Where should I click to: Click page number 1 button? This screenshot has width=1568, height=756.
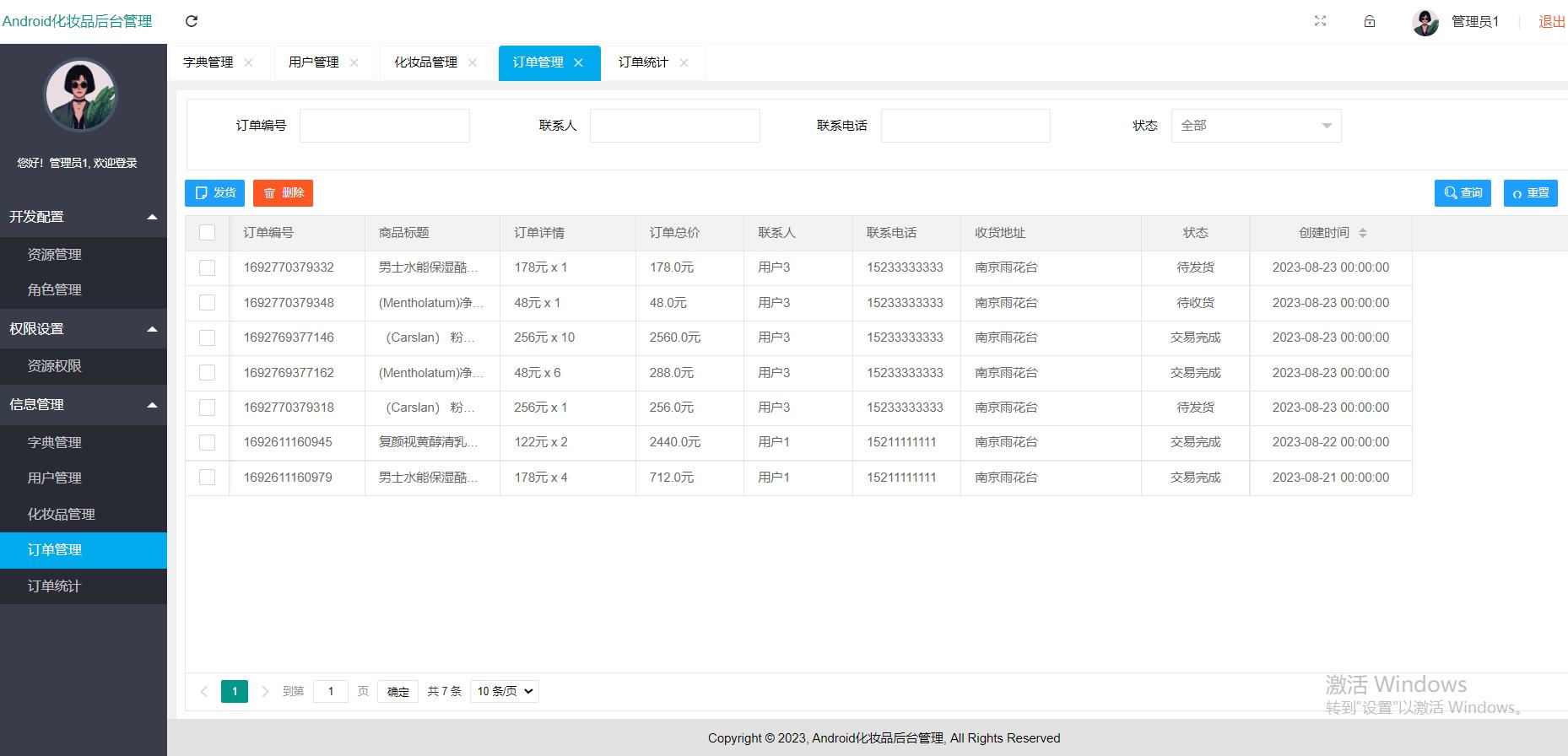tap(235, 692)
